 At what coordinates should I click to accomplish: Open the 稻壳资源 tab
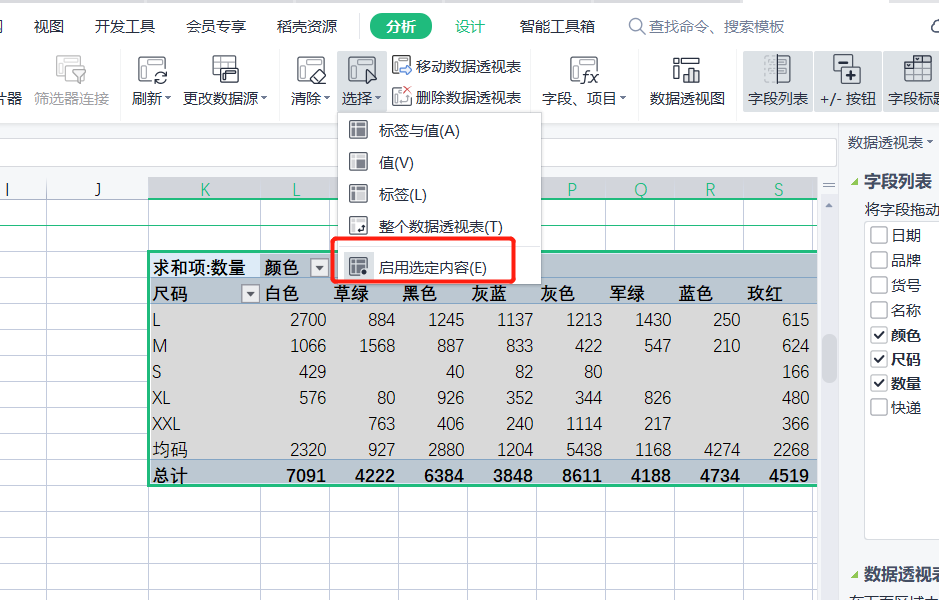pos(307,26)
